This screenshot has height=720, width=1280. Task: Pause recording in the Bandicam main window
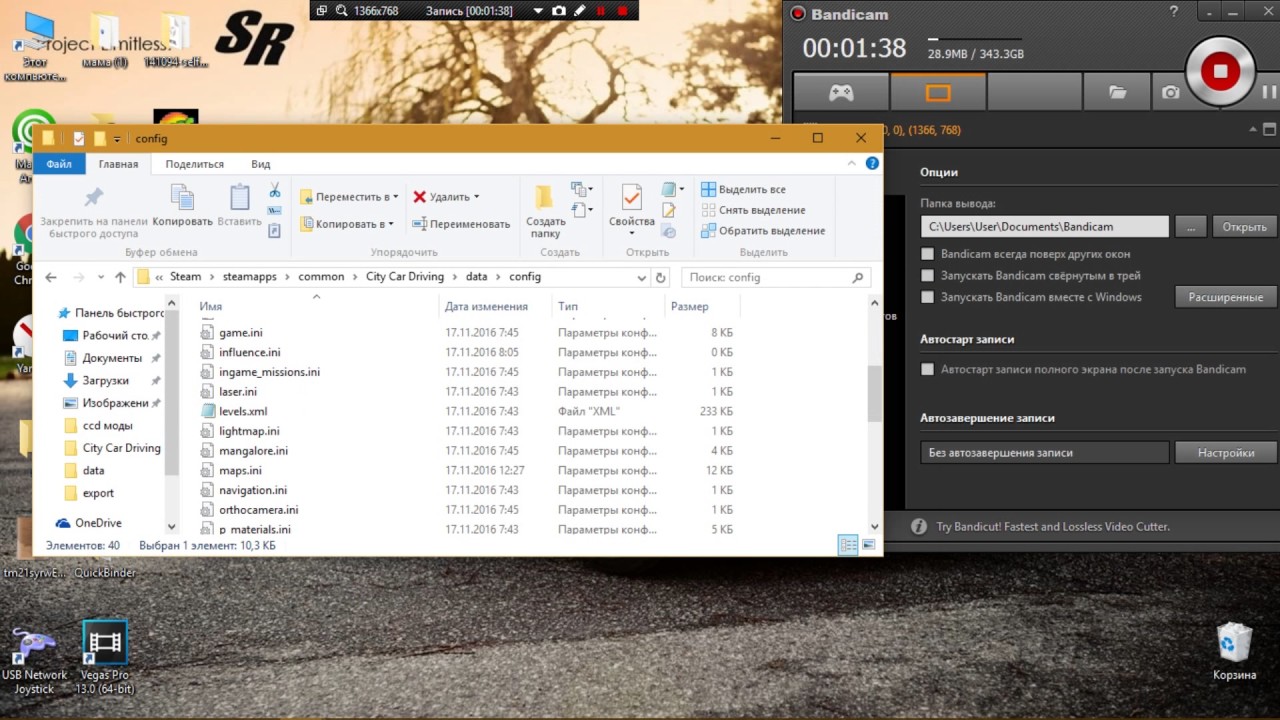point(1268,92)
